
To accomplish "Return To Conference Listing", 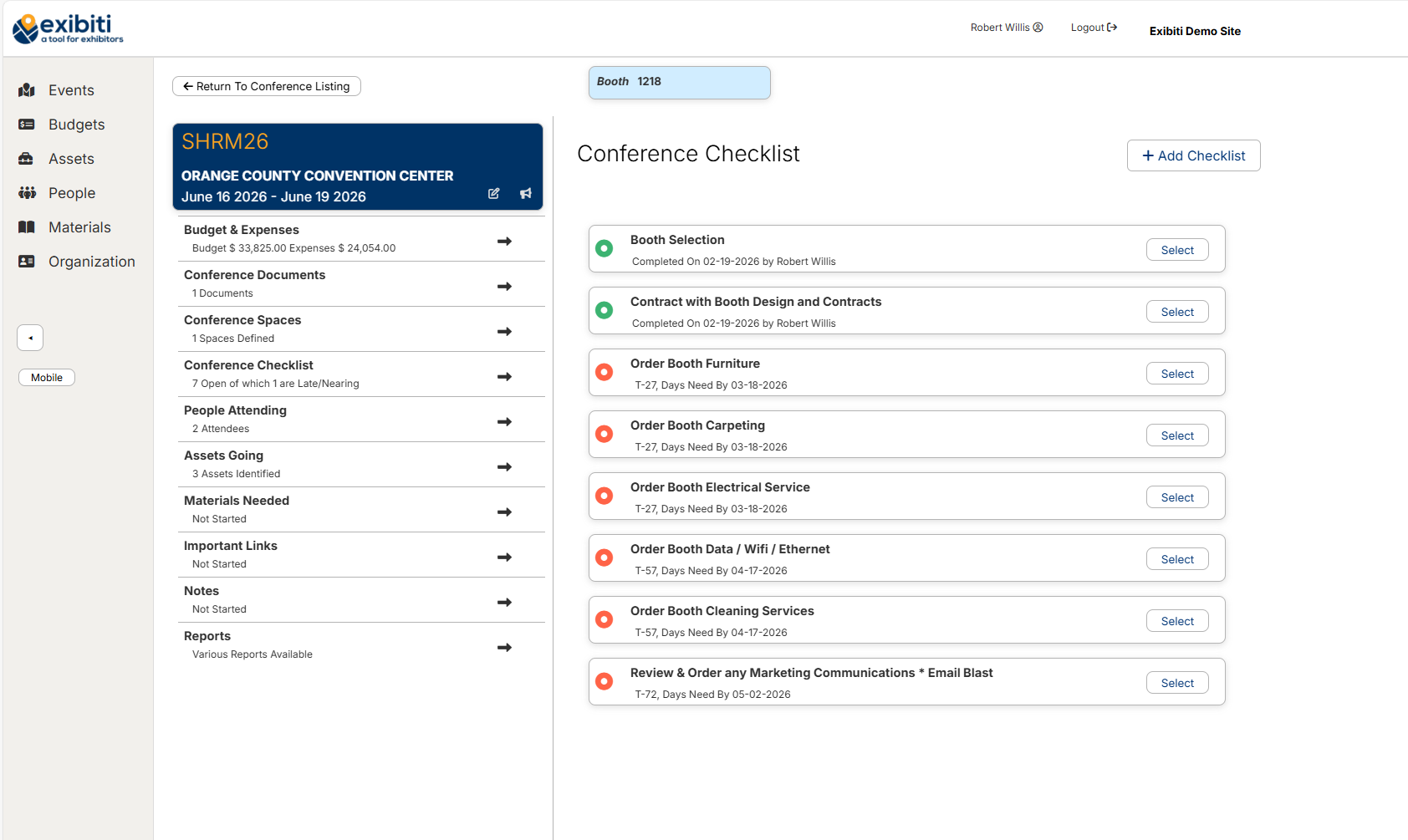I will pos(266,86).
